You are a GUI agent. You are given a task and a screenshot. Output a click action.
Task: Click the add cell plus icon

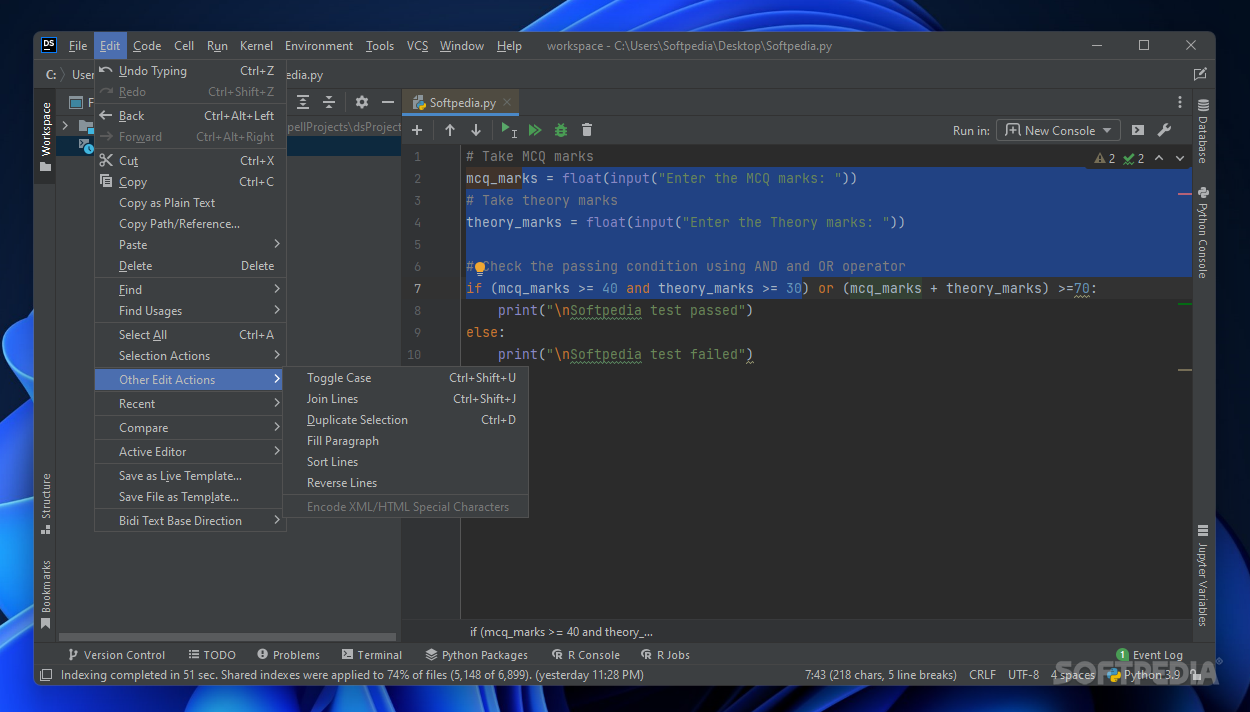417,130
